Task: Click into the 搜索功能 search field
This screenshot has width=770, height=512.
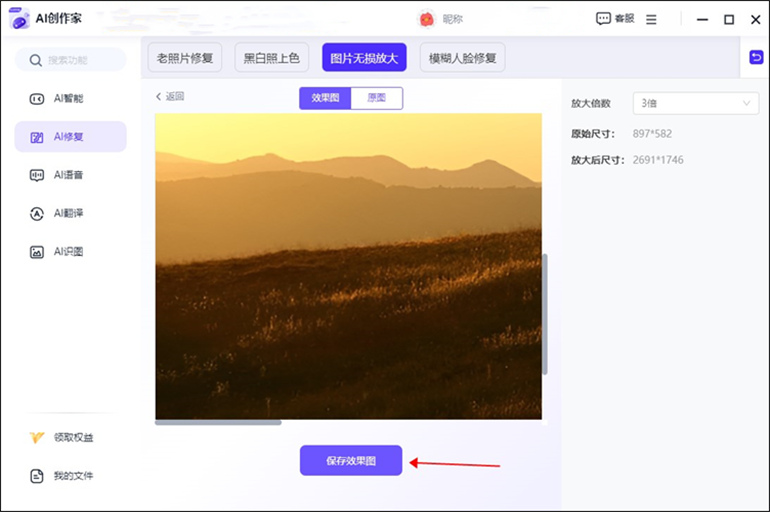Action: click(x=71, y=60)
